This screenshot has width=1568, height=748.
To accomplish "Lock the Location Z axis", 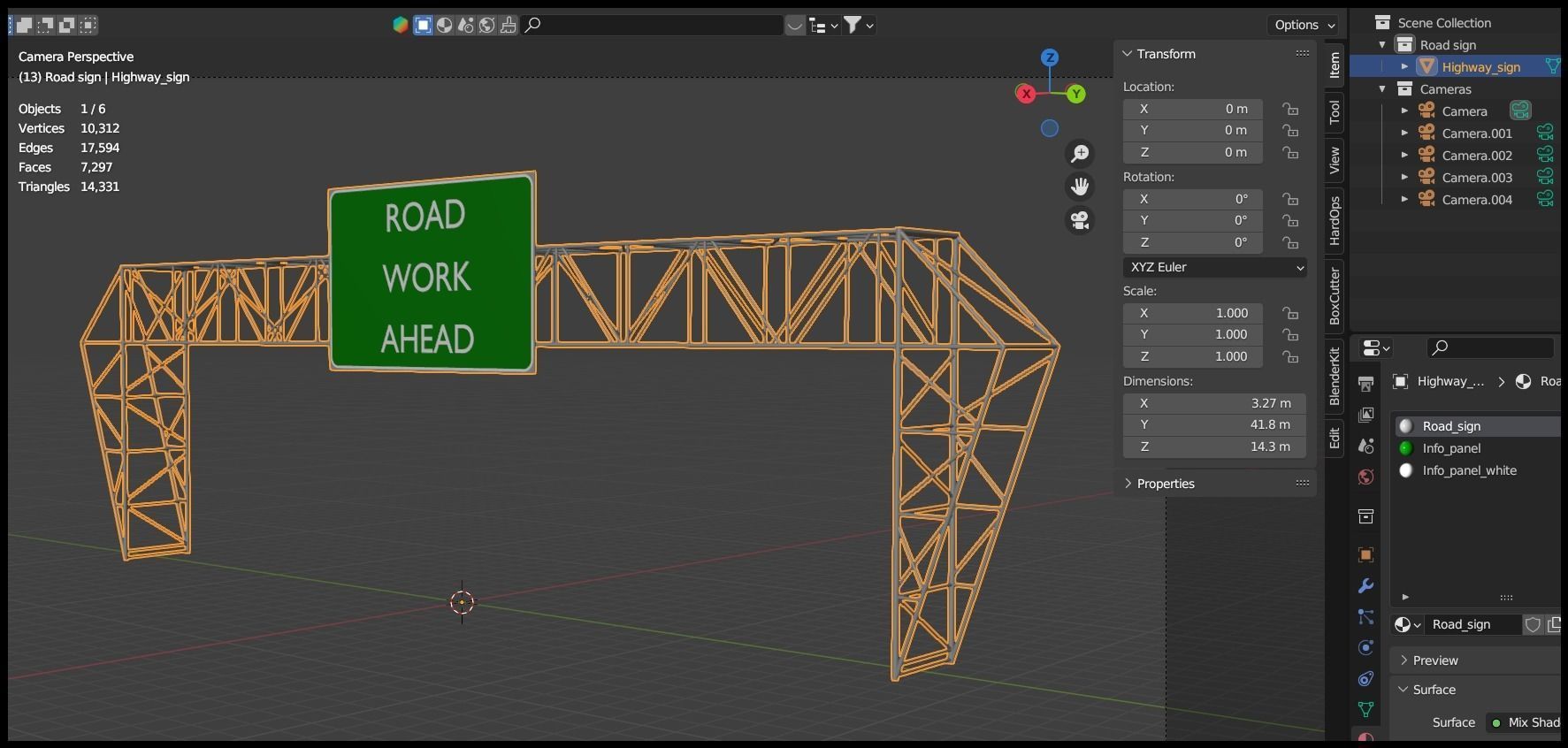I will pyautogui.click(x=1291, y=152).
